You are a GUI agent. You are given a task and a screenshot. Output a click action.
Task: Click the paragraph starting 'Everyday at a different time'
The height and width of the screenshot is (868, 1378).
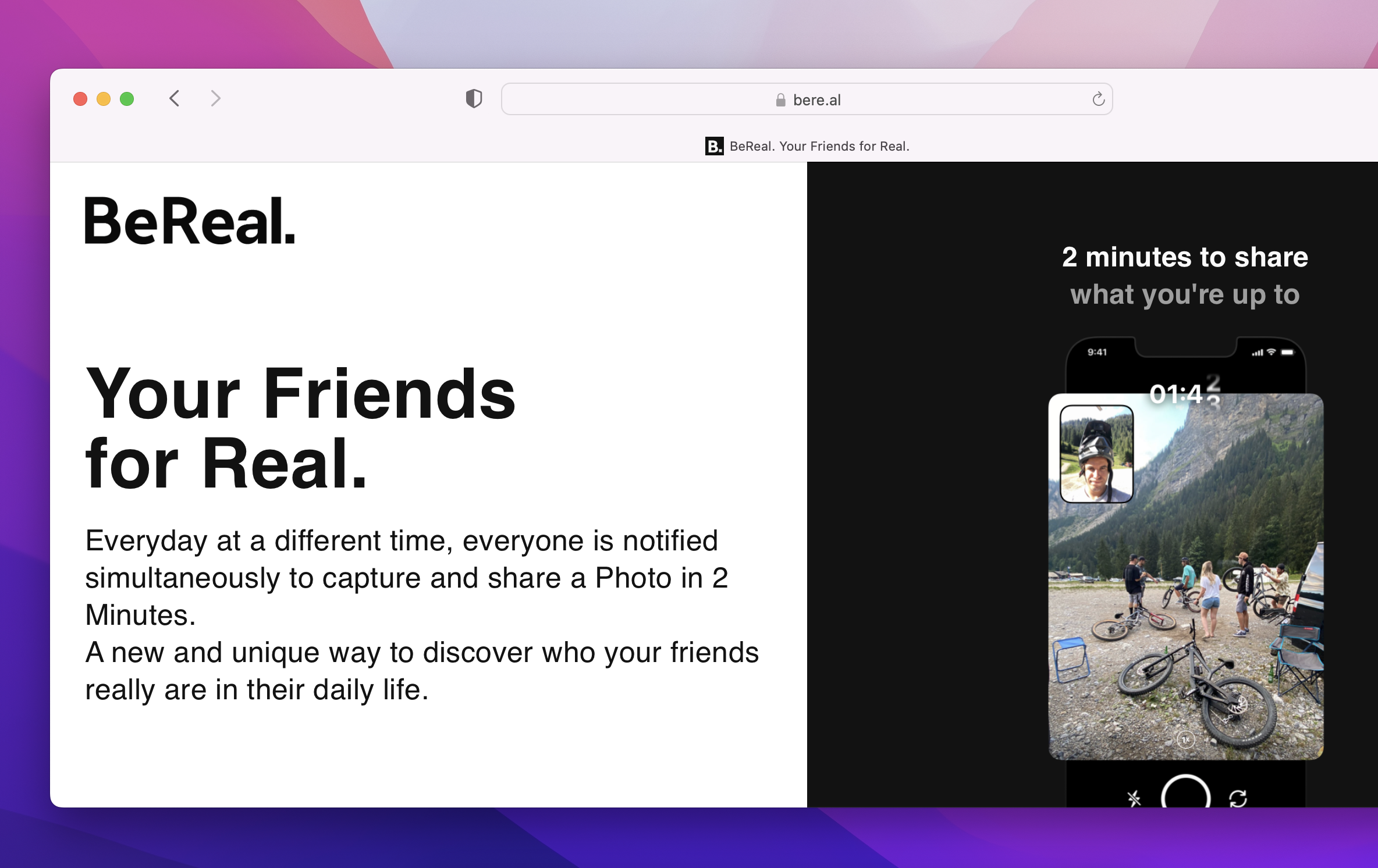[x=406, y=578]
